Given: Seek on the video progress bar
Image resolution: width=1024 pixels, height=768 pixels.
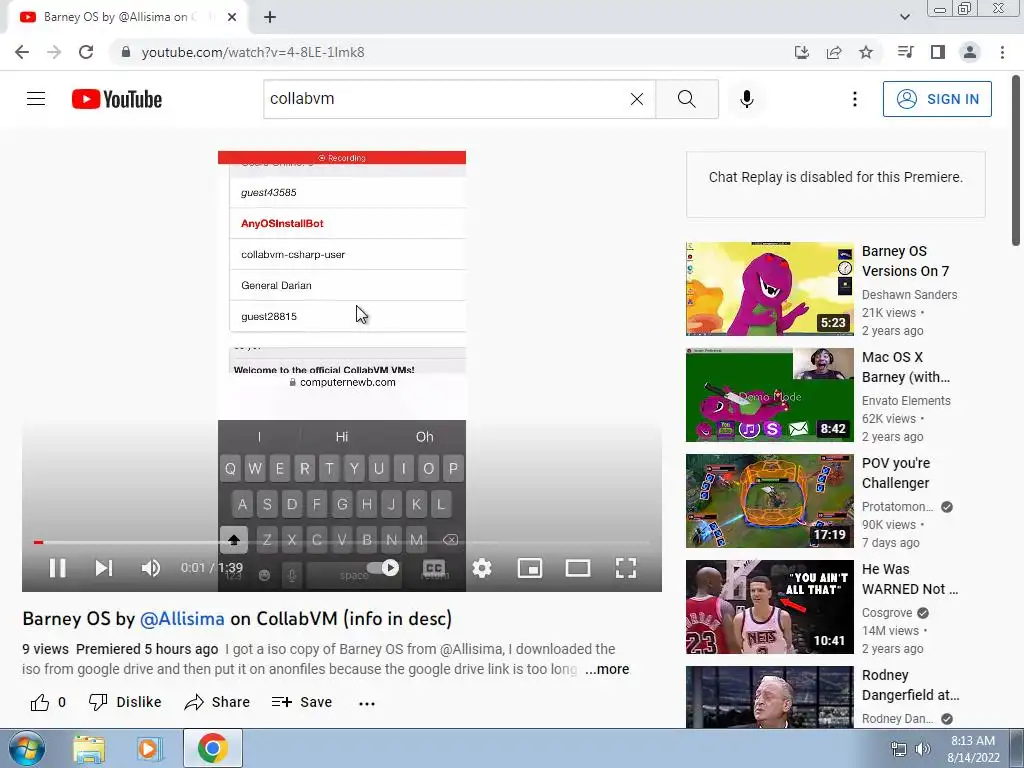Looking at the screenshot, I should 342,542.
